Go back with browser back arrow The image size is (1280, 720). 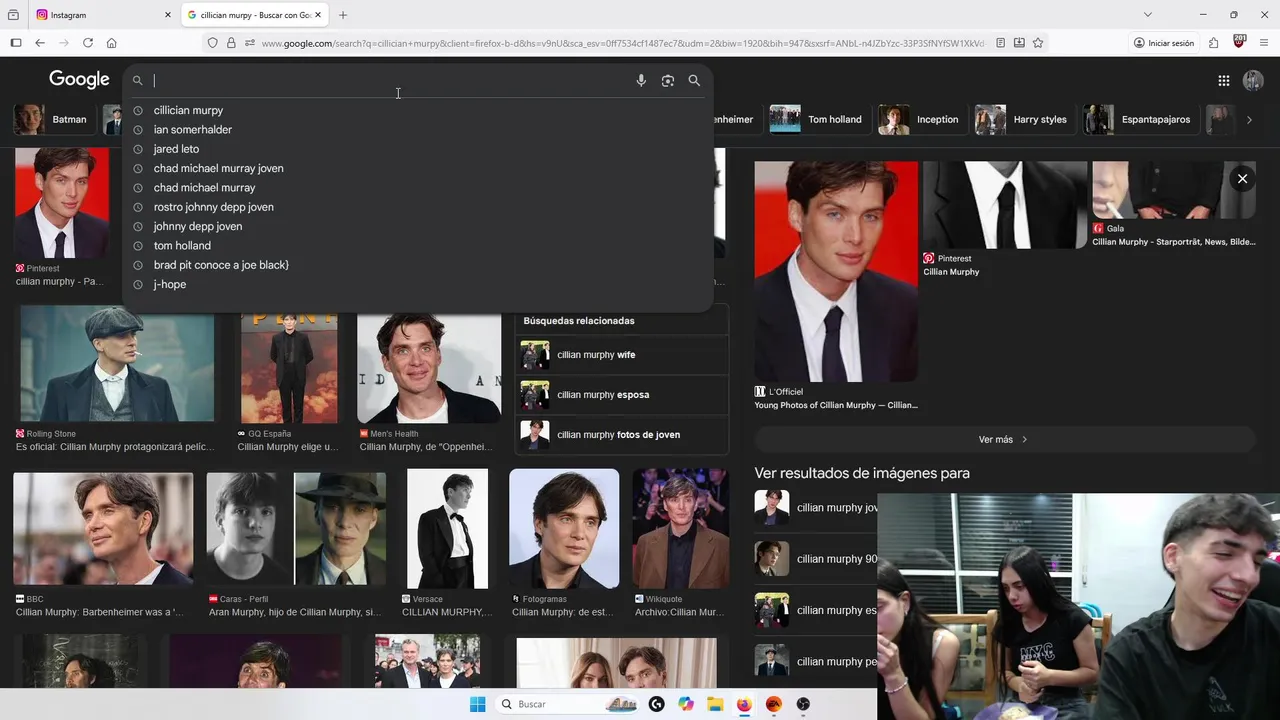tap(40, 43)
